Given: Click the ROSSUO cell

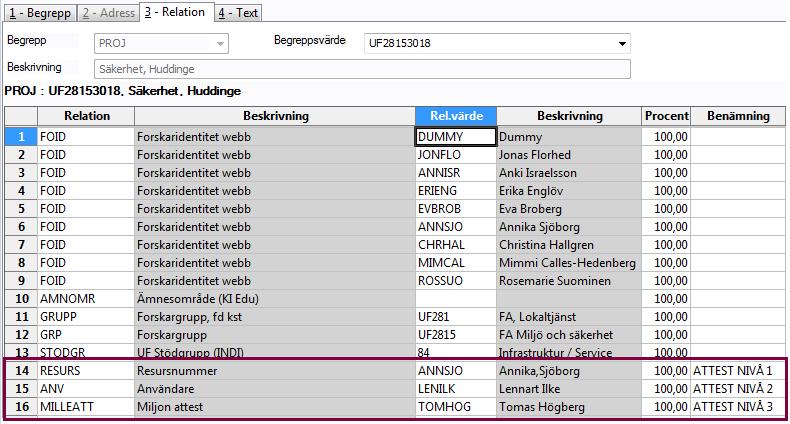Looking at the screenshot, I should 455,280.
